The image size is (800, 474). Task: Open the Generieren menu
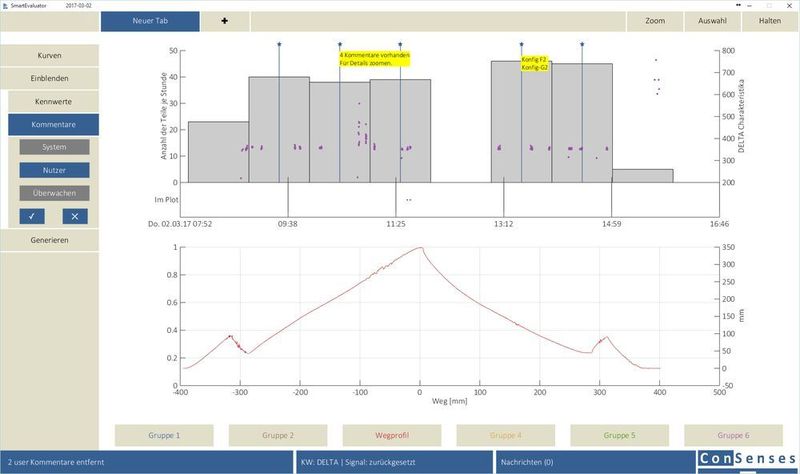pos(49,240)
